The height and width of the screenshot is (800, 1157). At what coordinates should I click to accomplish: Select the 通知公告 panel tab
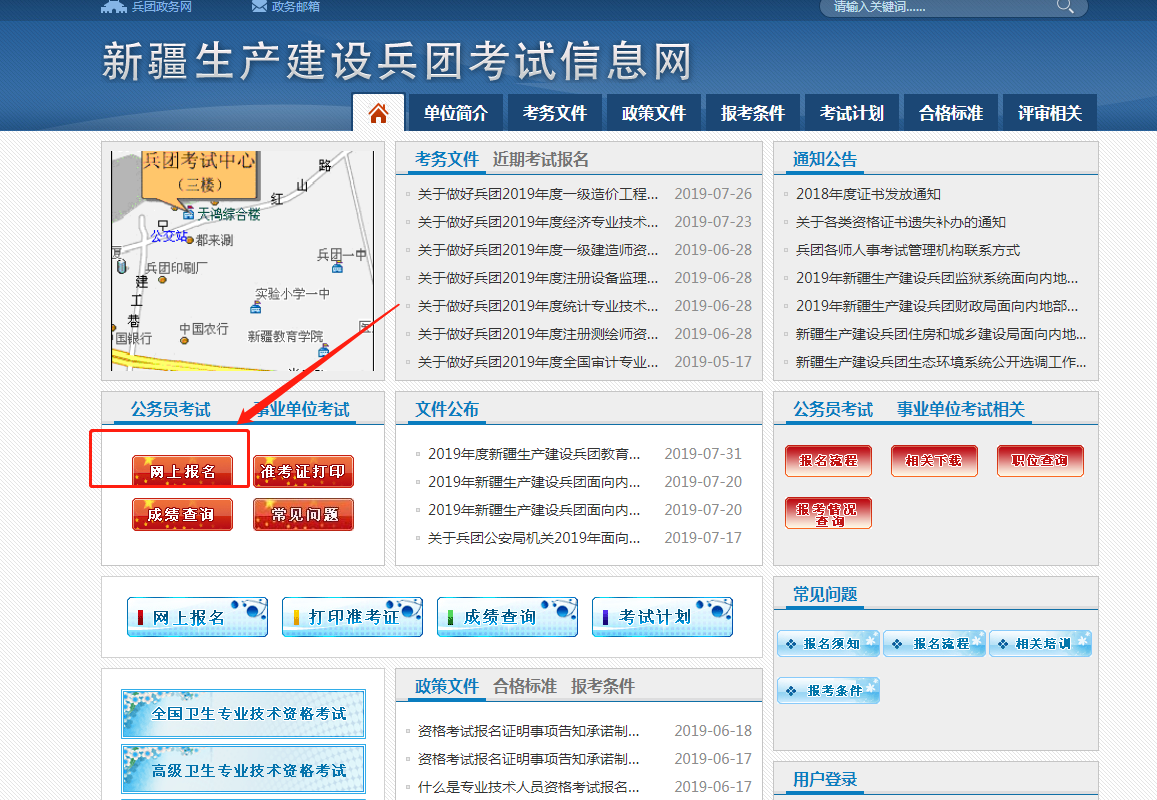(x=825, y=159)
